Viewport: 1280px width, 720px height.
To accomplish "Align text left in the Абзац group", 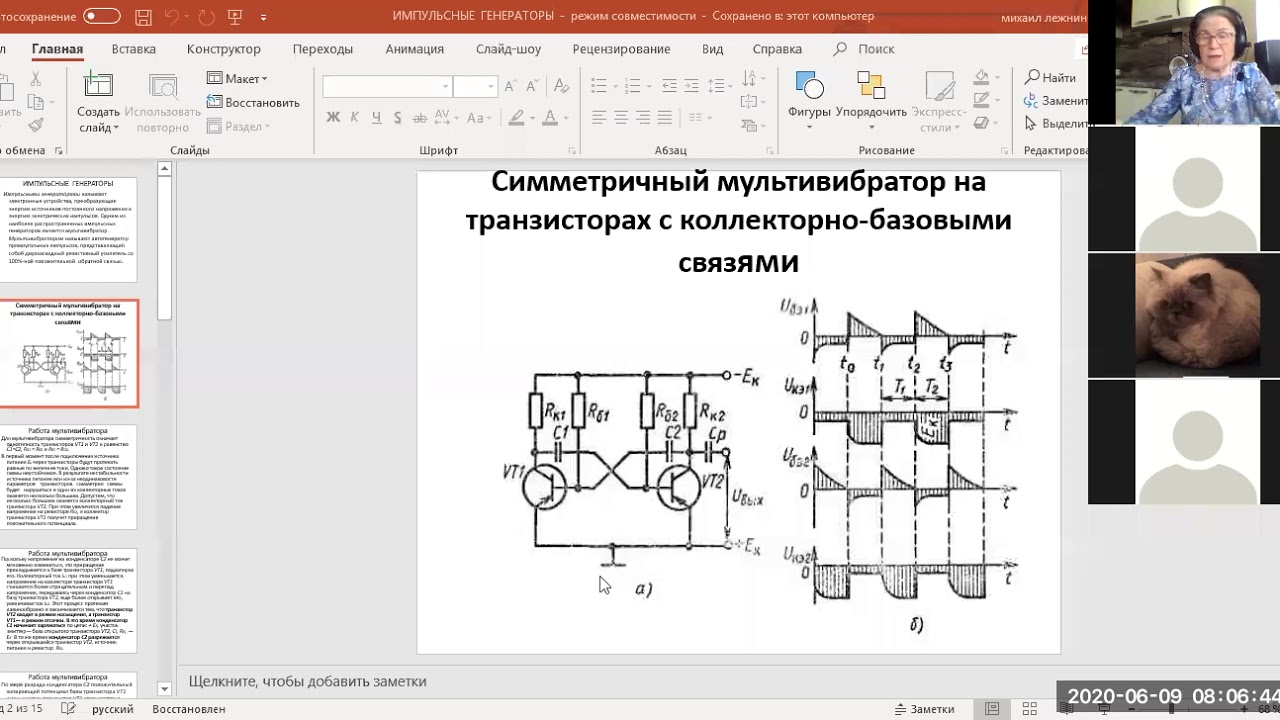I will pyautogui.click(x=599, y=118).
